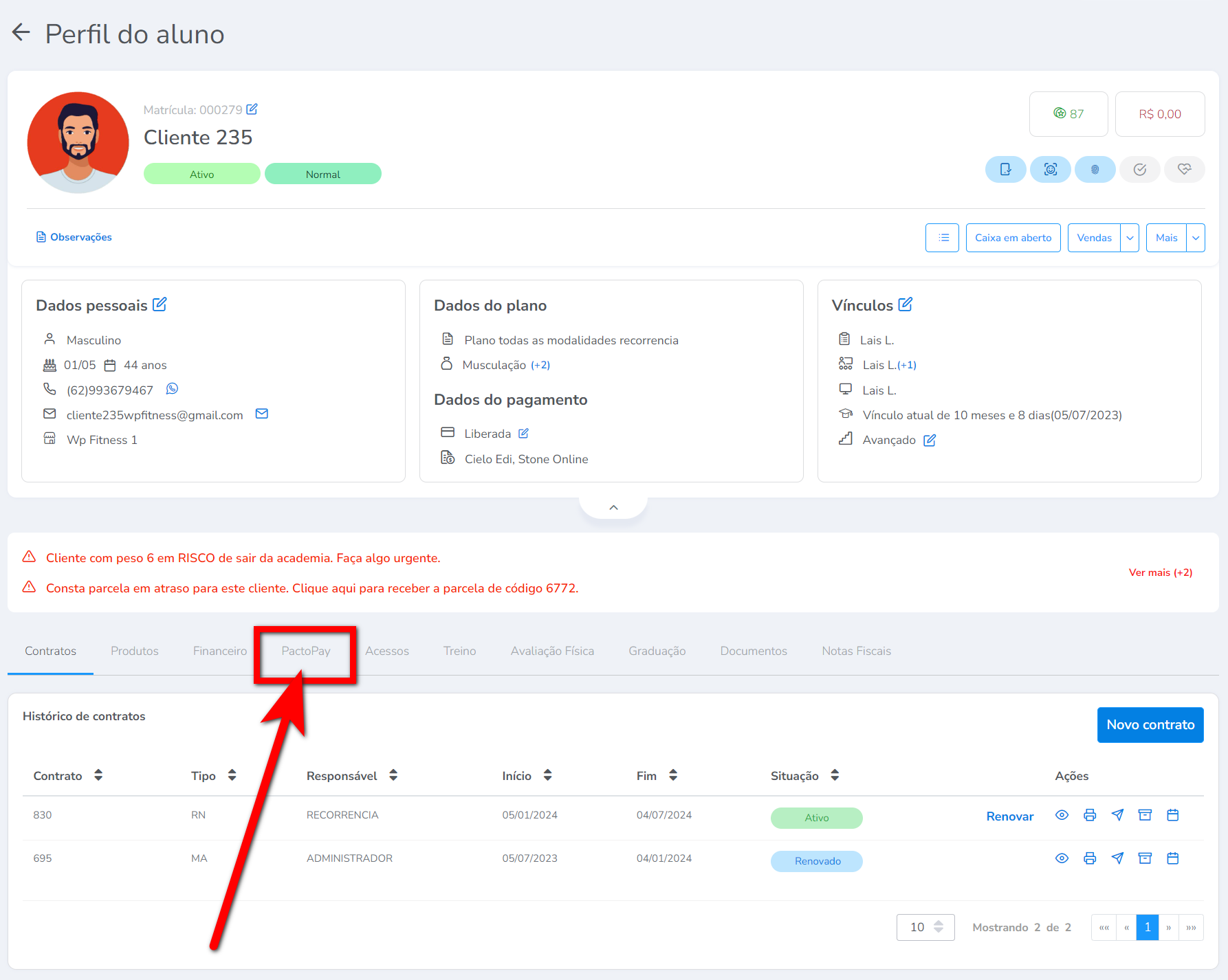Edit the Vínculos section
1228x980 pixels.
coord(906,304)
